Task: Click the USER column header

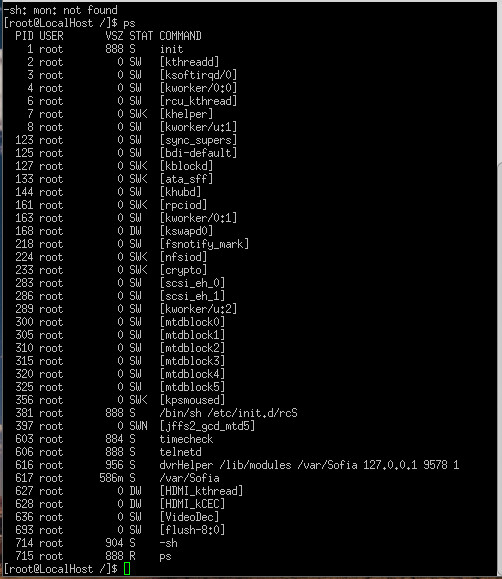Action: [51, 36]
